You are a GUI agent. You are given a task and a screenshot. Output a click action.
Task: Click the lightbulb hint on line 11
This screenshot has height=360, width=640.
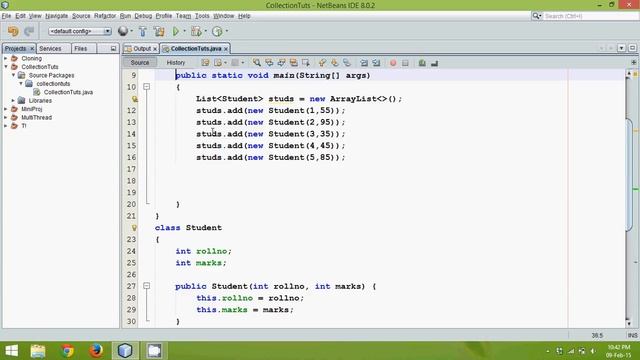pyautogui.click(x=135, y=99)
